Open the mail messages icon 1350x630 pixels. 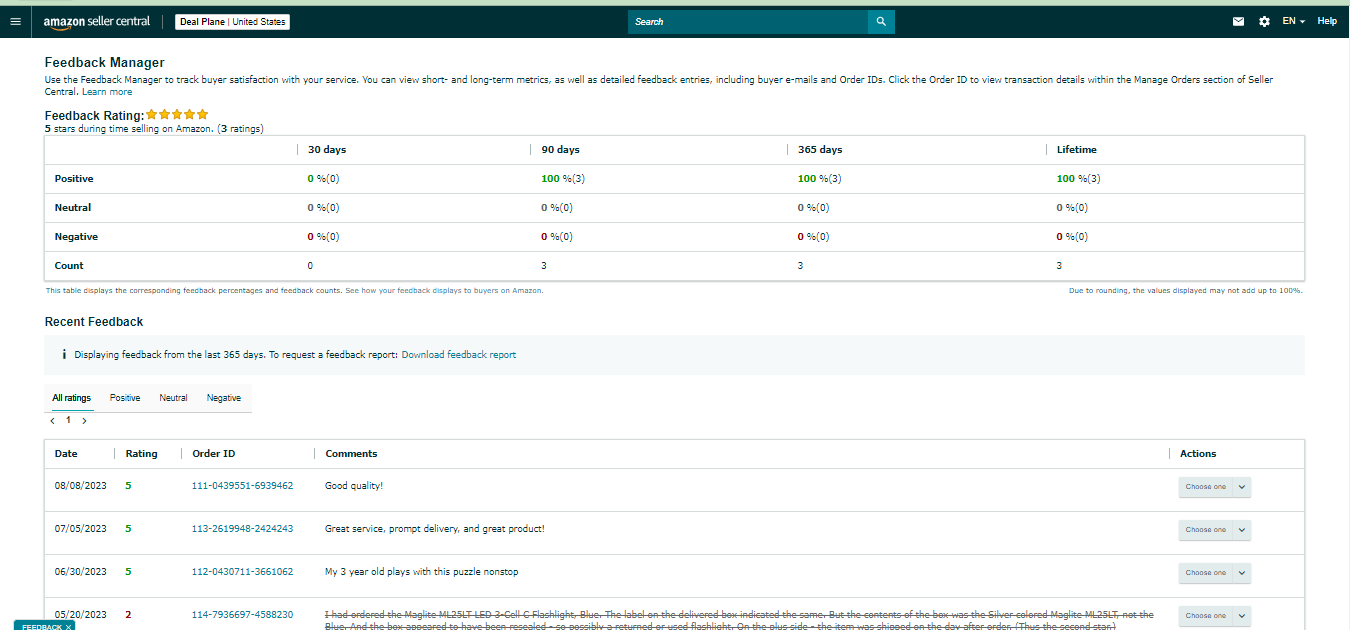(x=1238, y=21)
